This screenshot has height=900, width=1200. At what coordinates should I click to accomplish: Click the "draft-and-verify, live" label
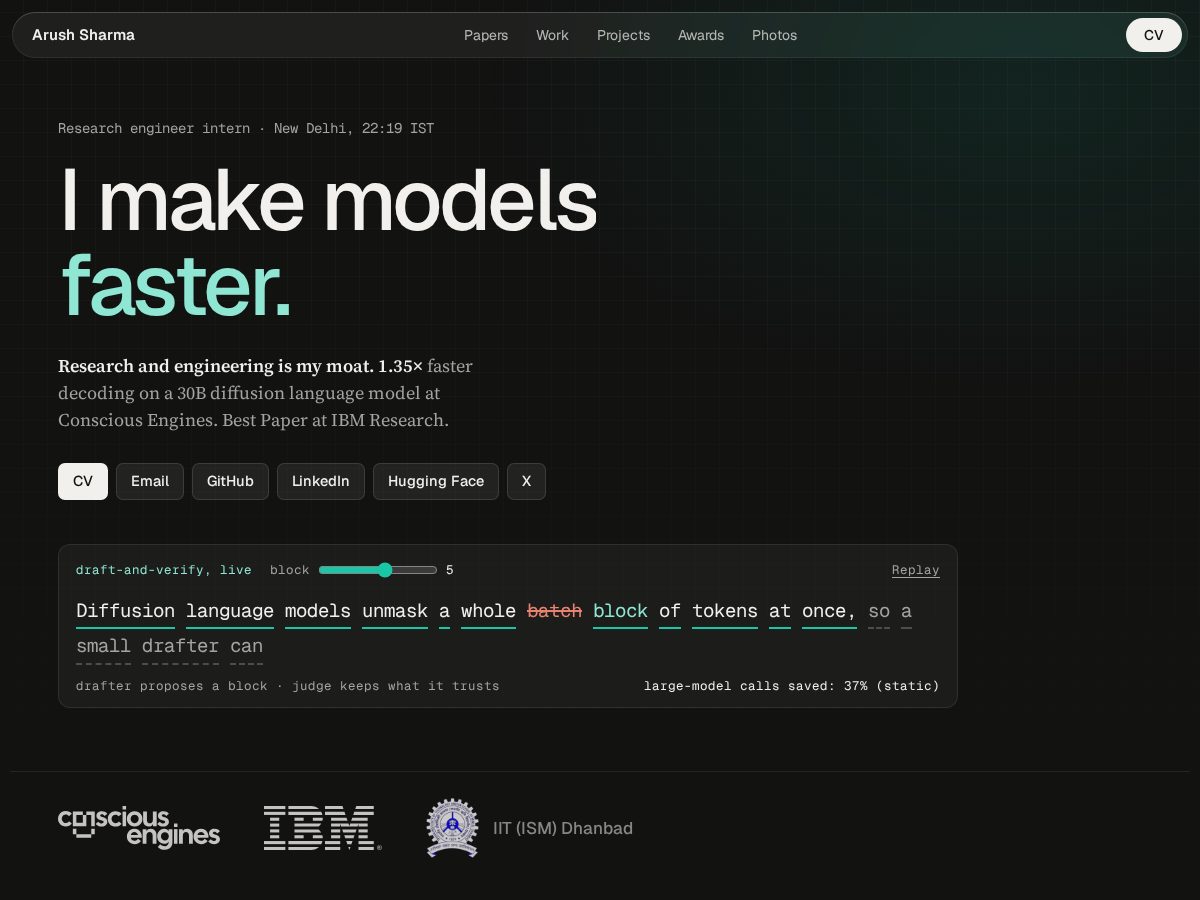pos(164,570)
